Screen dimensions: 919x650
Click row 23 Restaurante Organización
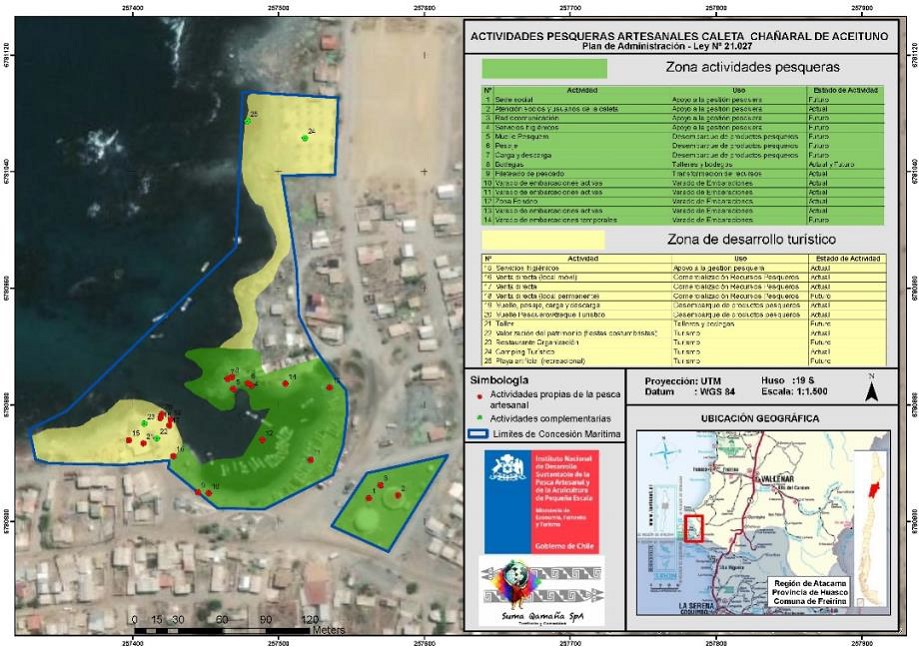pyautogui.click(x=684, y=342)
